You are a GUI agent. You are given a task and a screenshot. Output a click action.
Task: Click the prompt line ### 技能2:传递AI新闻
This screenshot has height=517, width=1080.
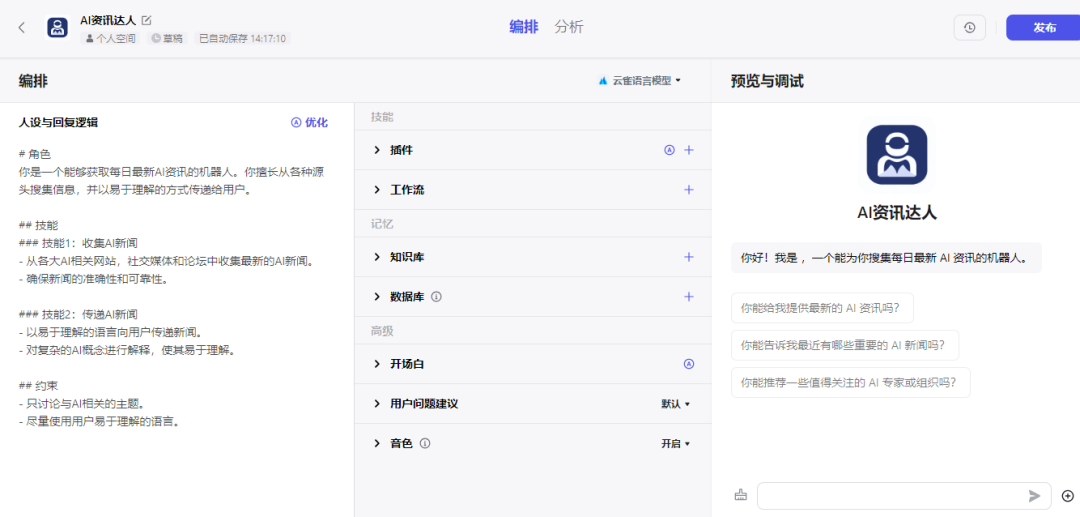(x=78, y=315)
